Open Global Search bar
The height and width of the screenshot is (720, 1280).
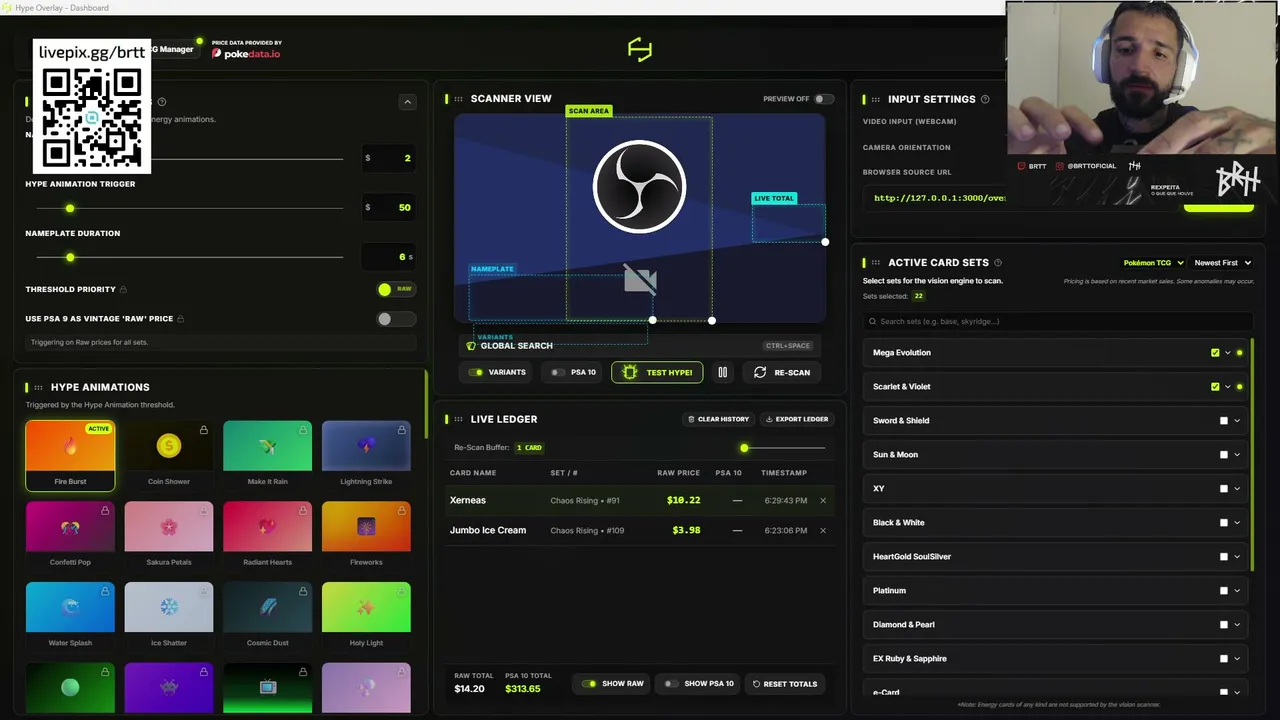pyautogui.click(x=640, y=346)
